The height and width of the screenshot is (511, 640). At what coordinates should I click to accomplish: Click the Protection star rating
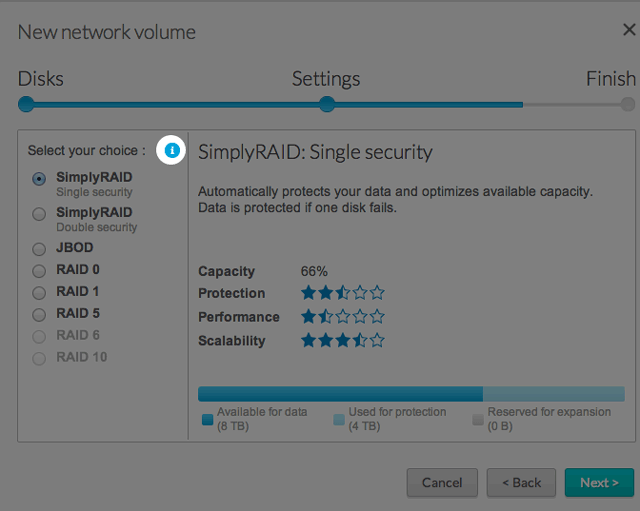pos(343,293)
